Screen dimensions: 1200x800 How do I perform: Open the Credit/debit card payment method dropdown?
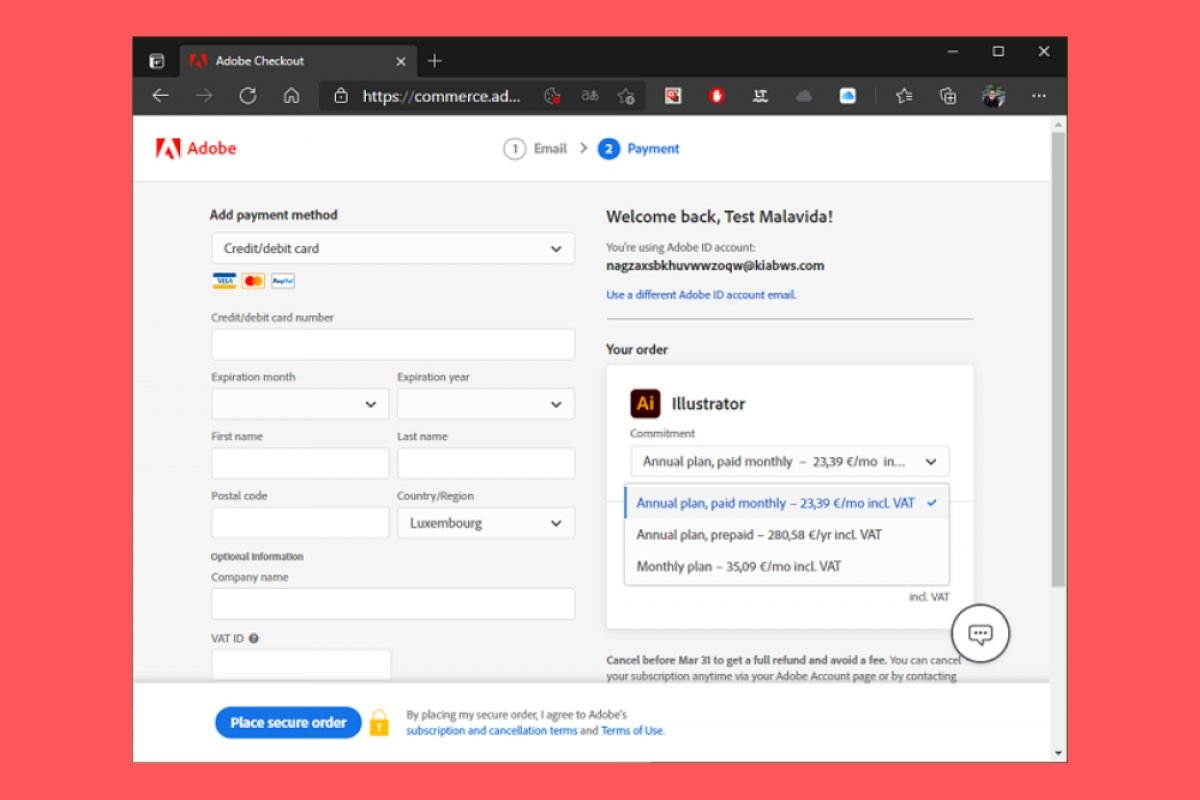(393, 248)
